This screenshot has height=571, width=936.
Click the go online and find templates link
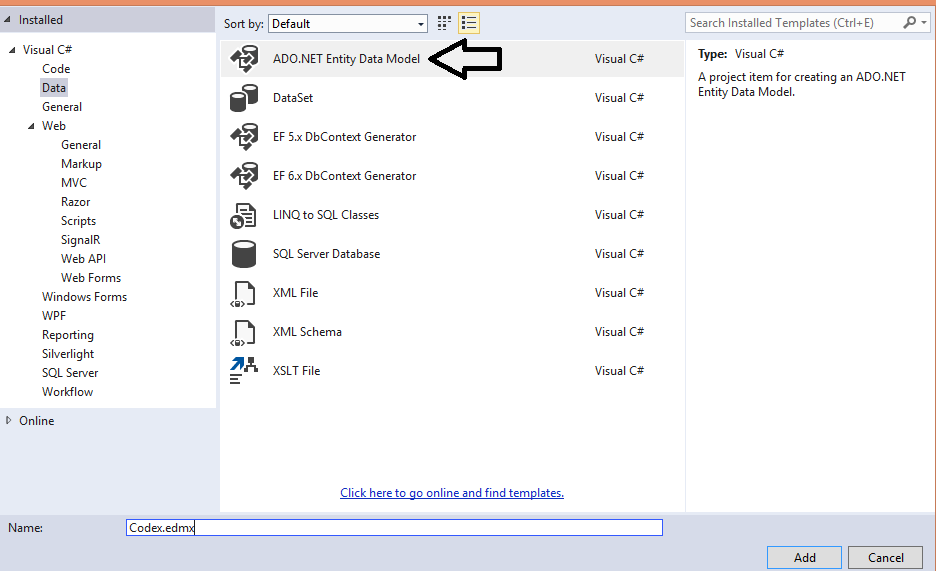tap(452, 493)
